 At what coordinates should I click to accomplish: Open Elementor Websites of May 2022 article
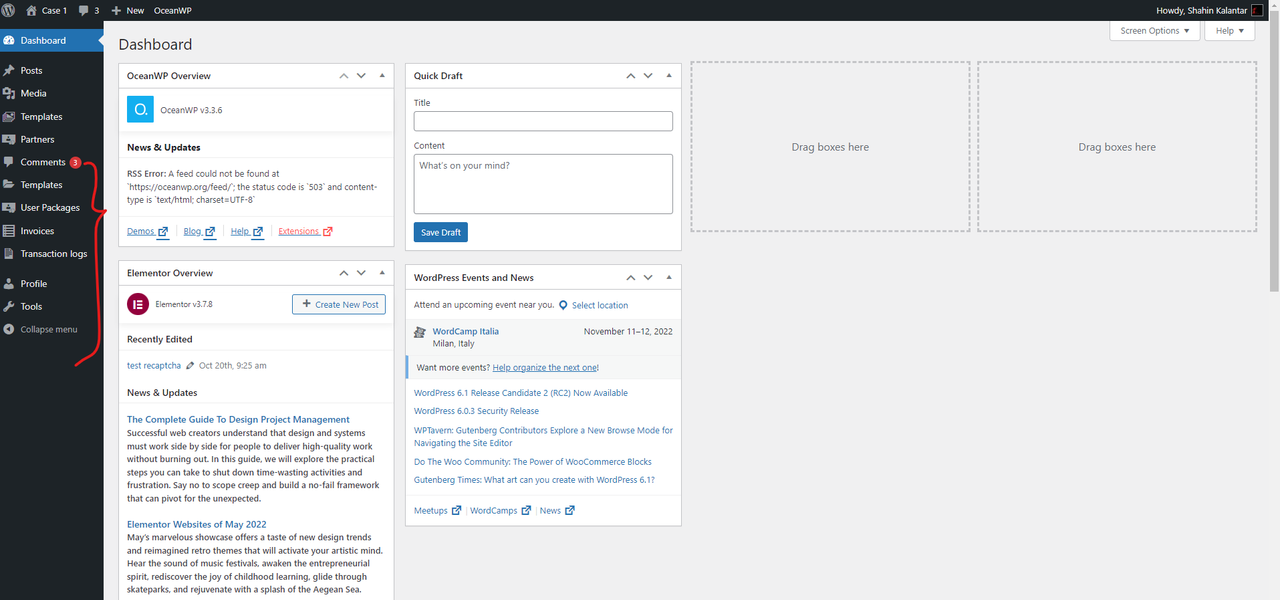click(197, 524)
